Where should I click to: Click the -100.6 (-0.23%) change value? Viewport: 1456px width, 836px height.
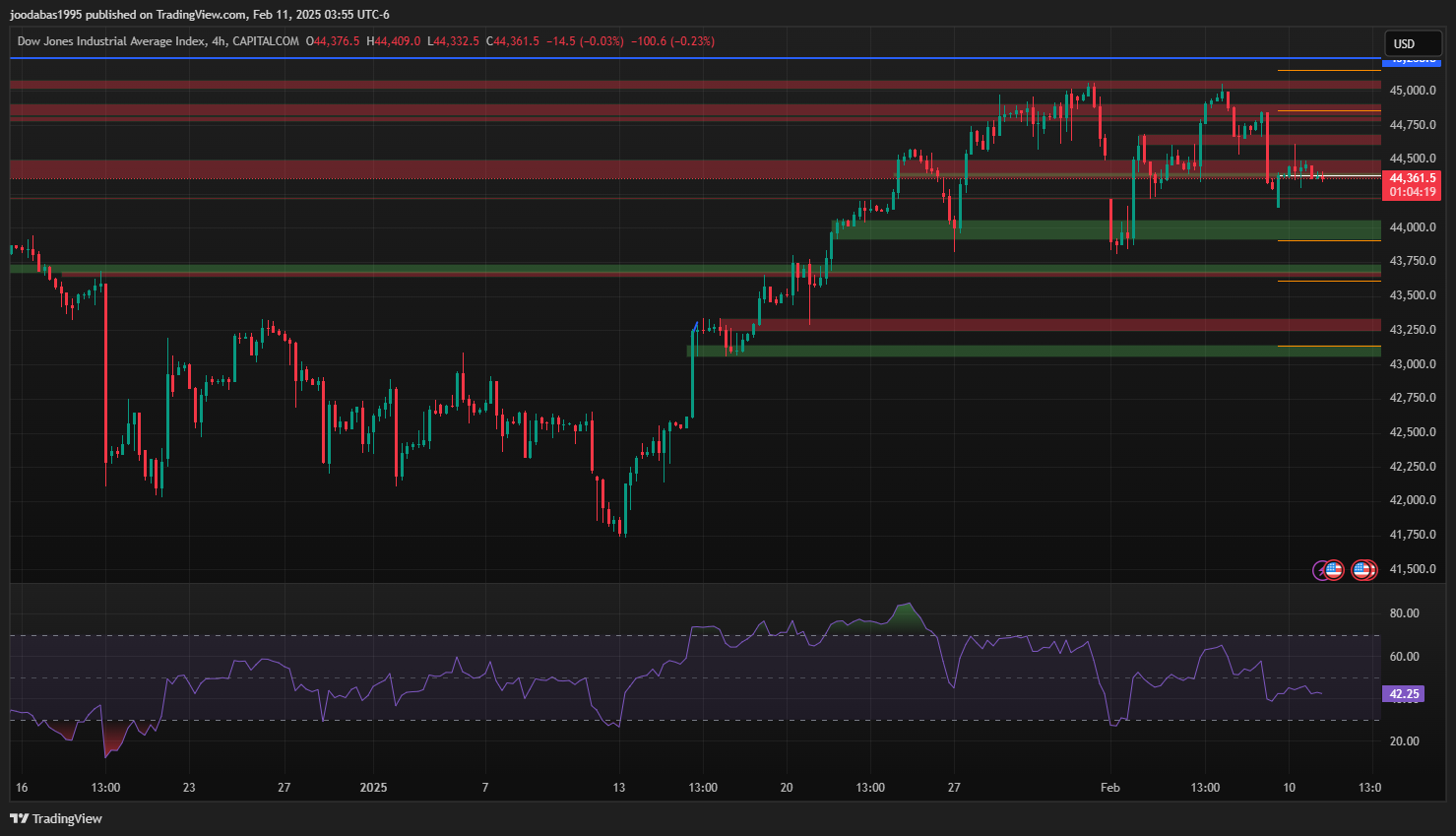[672, 41]
